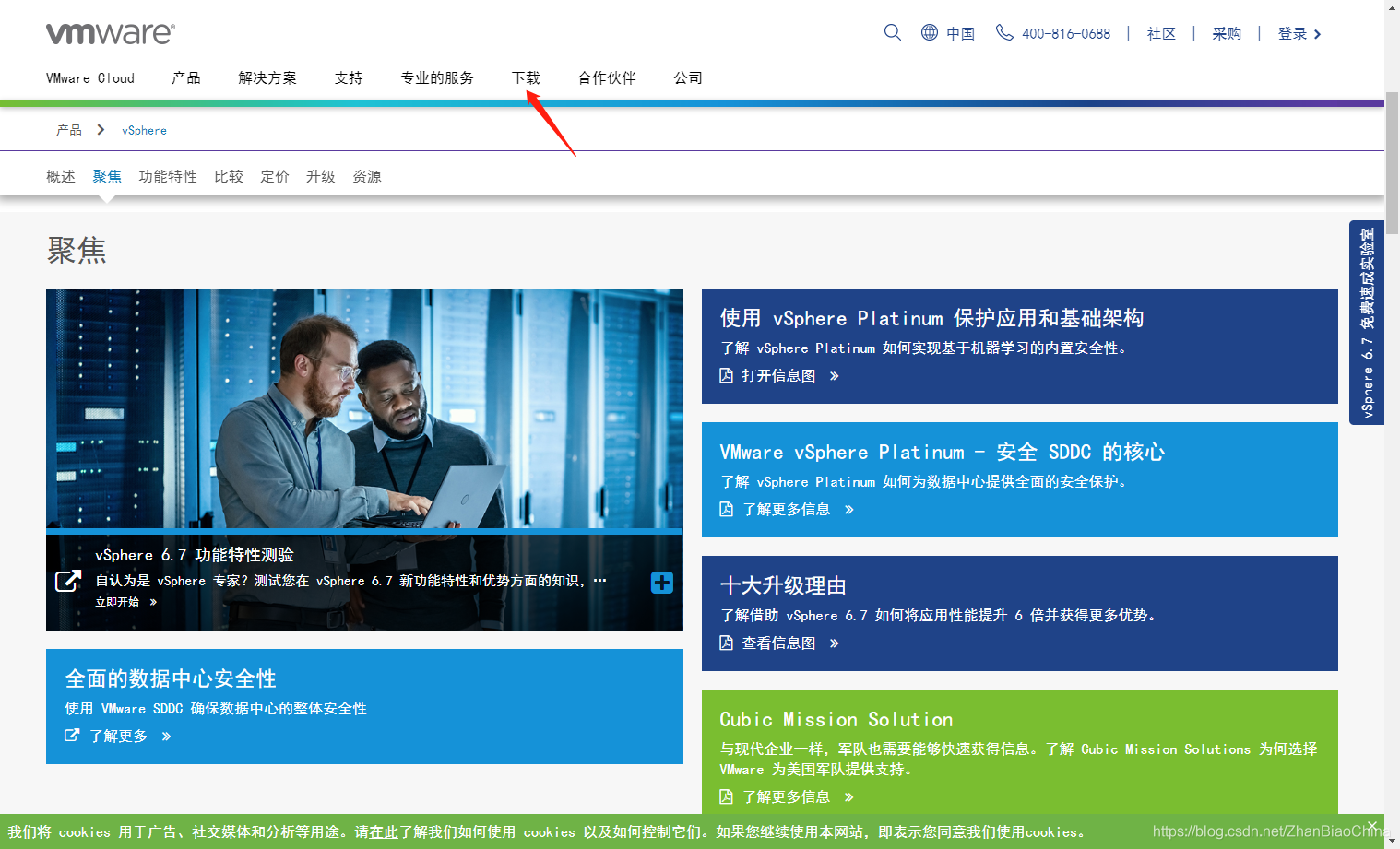
Task: Click the page vertical scrollbar thumb
Action: (x=1392, y=163)
